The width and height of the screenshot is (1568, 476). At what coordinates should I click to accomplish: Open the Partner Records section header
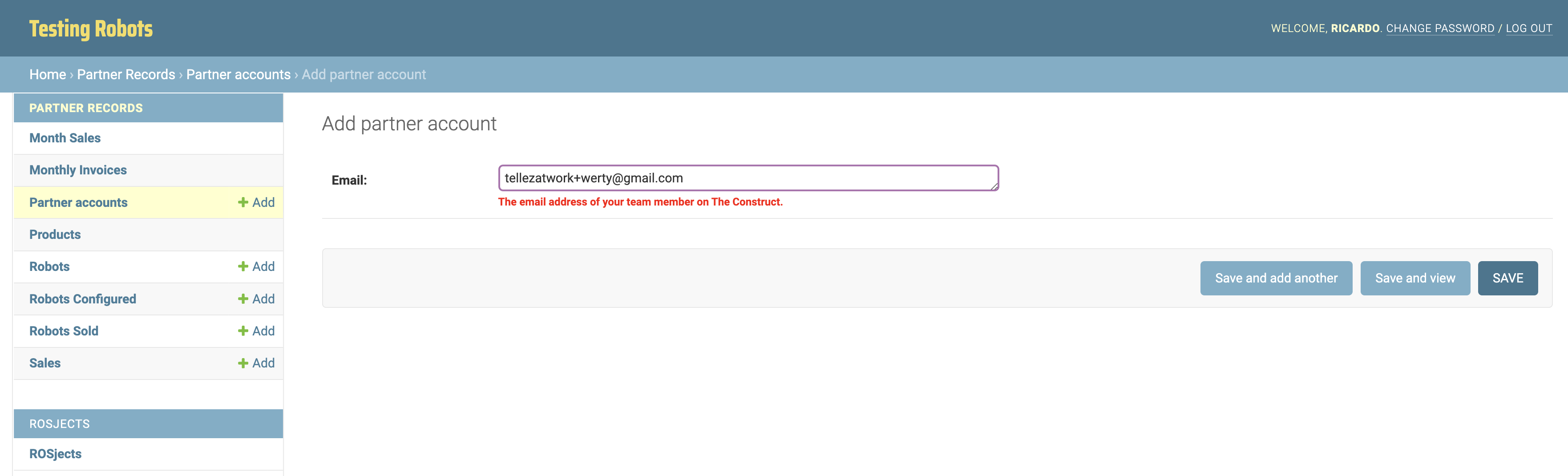[x=86, y=108]
